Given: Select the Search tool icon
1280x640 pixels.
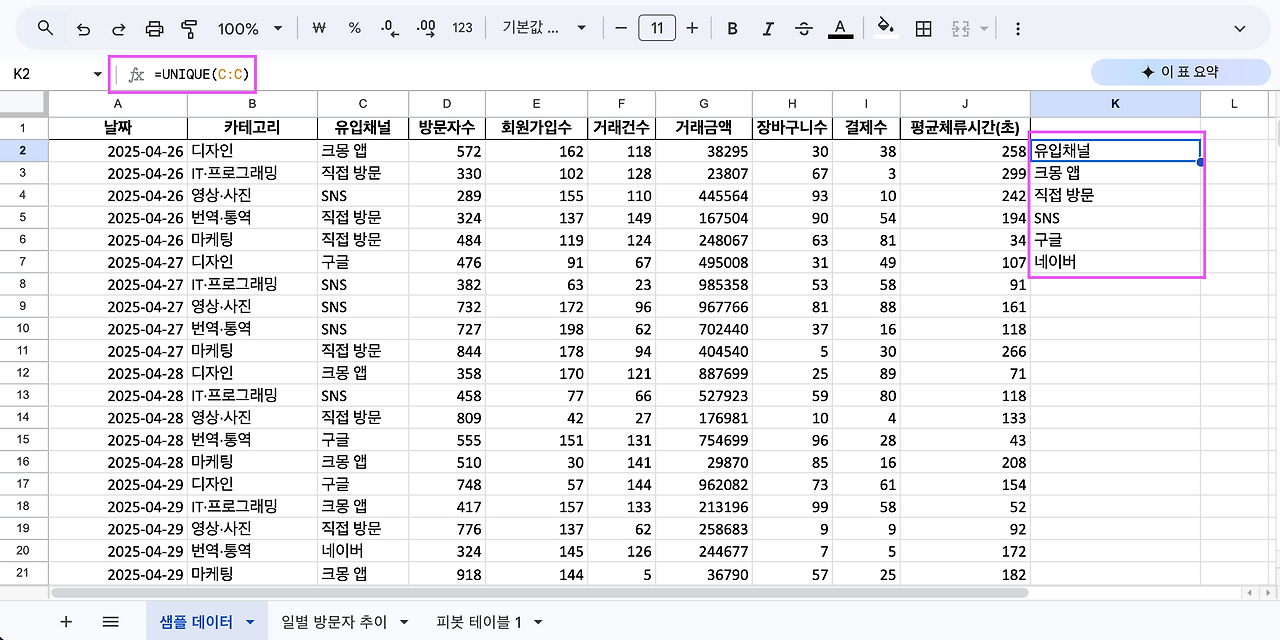Looking at the screenshot, I should (45, 27).
